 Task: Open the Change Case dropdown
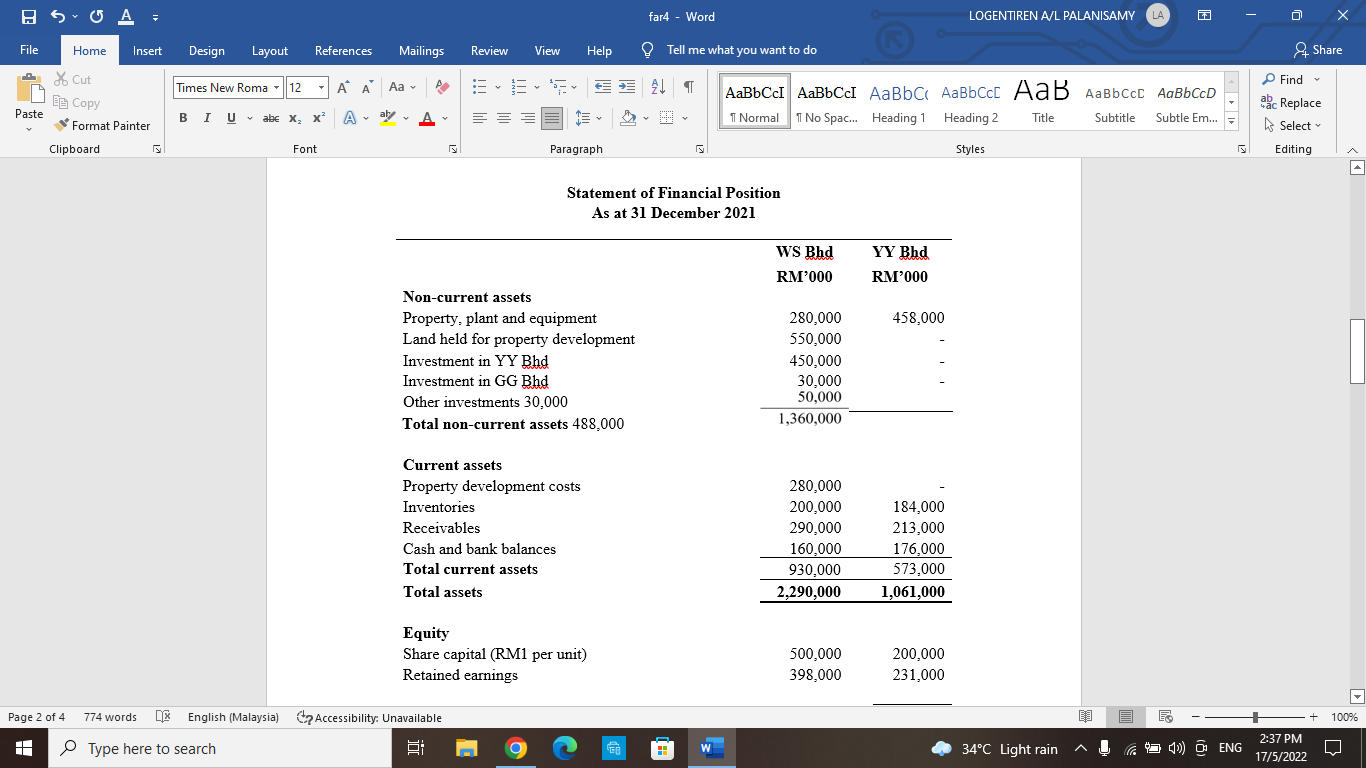pos(402,88)
